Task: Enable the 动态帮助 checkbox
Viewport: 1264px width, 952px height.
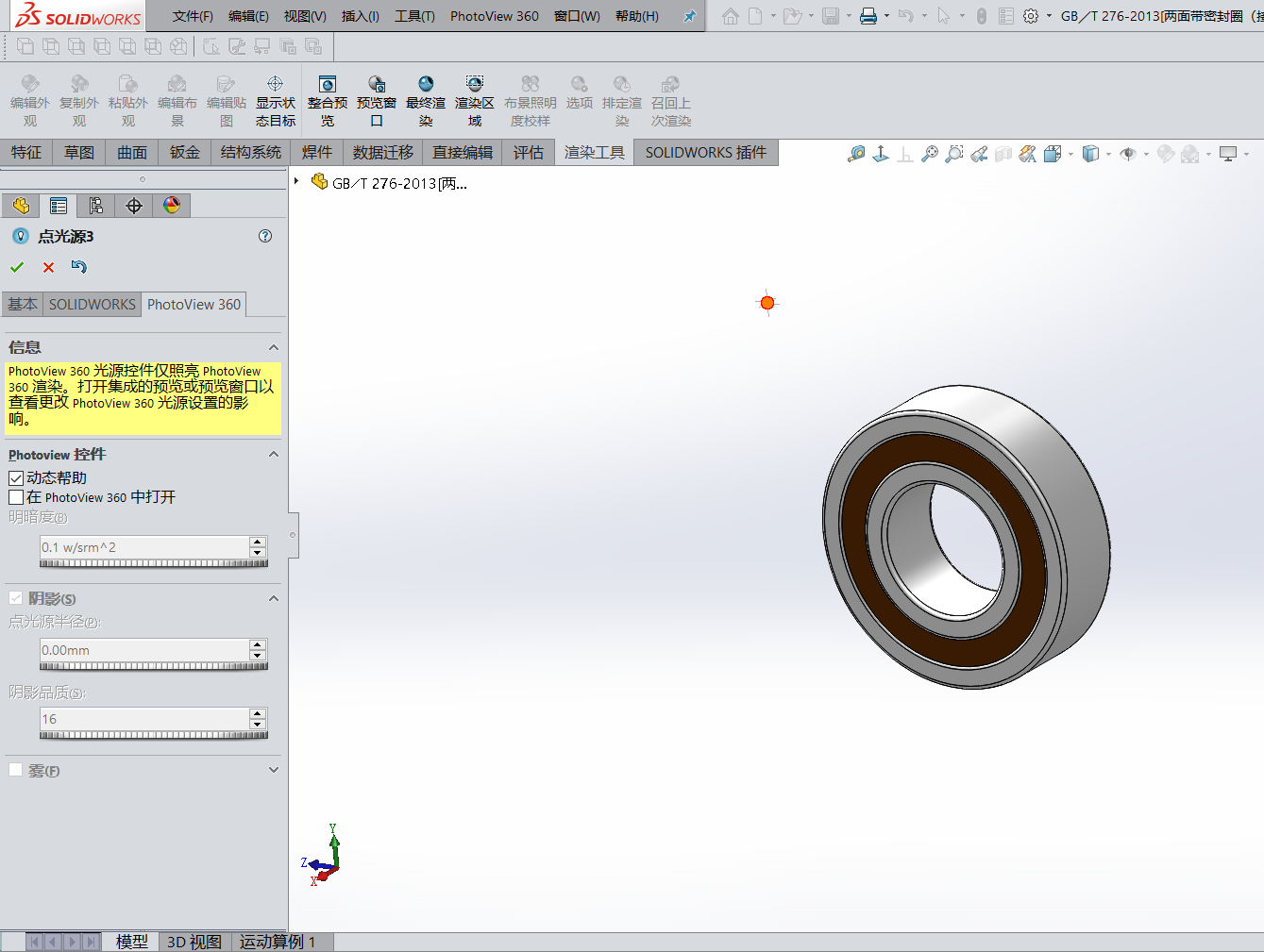Action: (x=16, y=477)
